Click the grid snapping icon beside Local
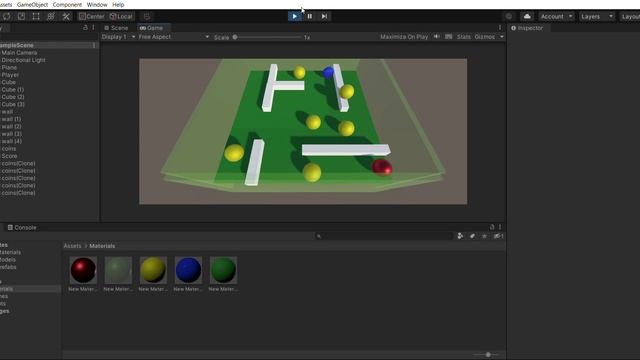The width and height of the screenshot is (640, 360). [147, 16]
